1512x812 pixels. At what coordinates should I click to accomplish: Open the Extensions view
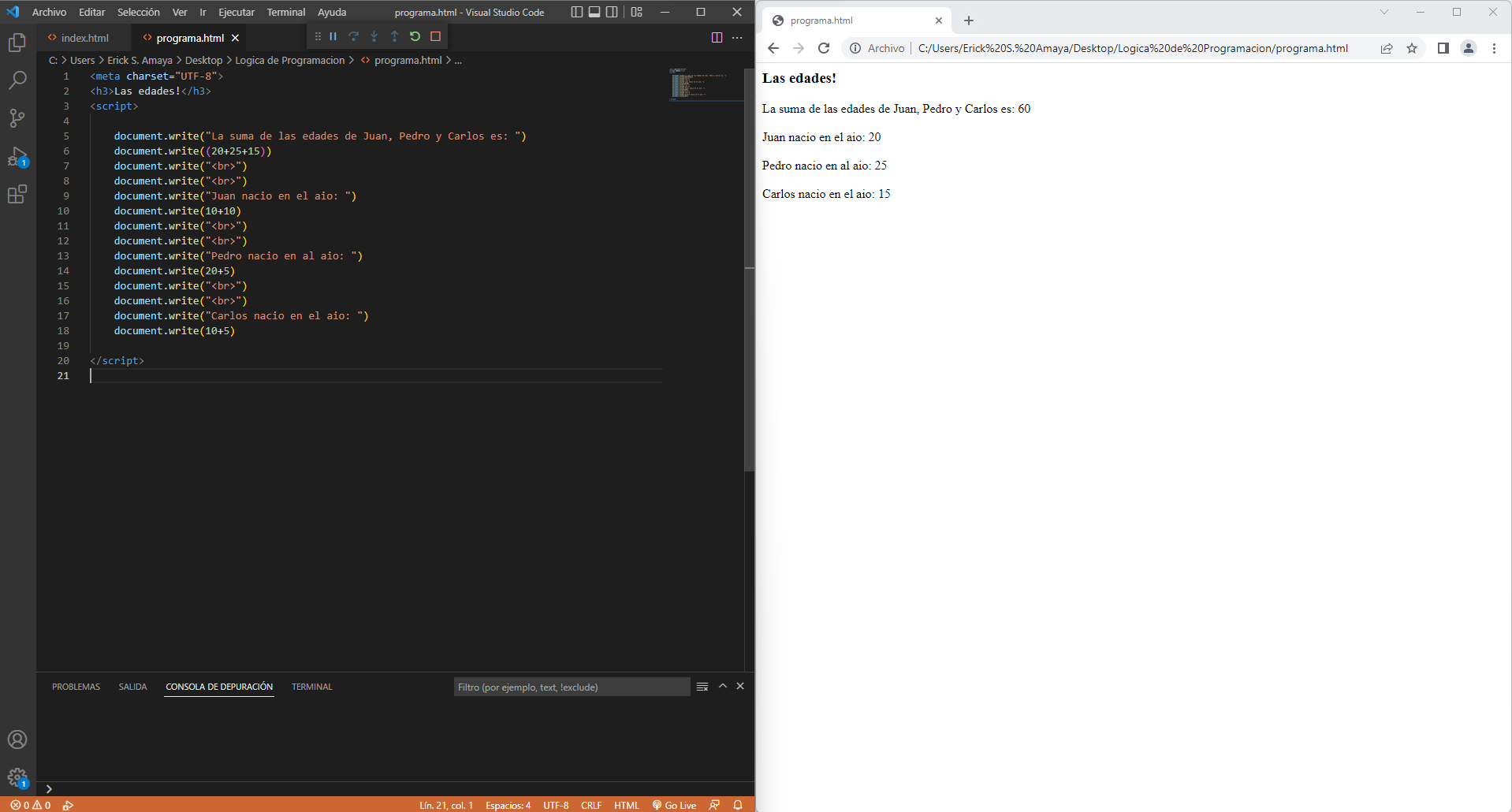(17, 194)
